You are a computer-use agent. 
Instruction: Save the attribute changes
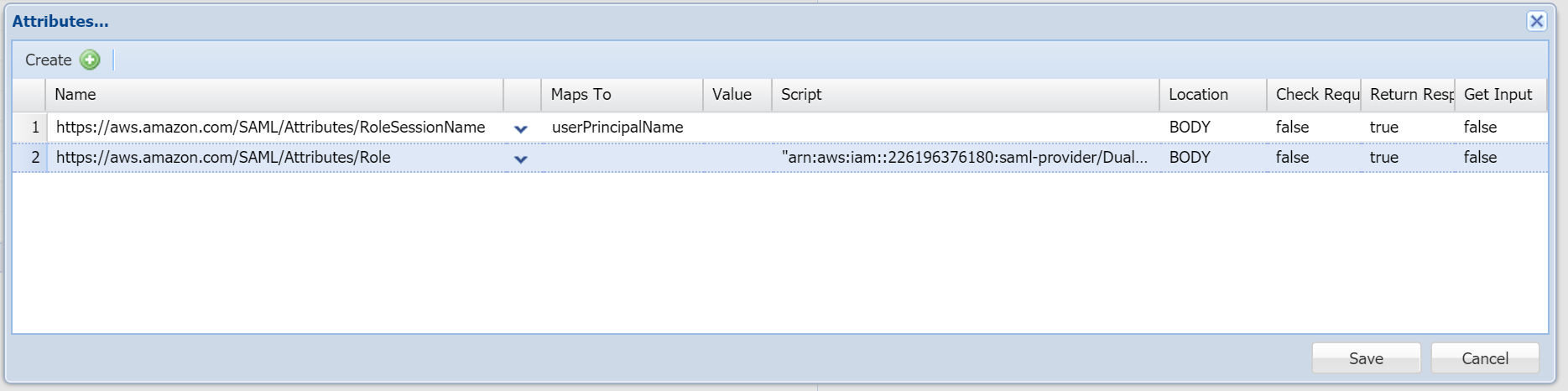[1365, 358]
